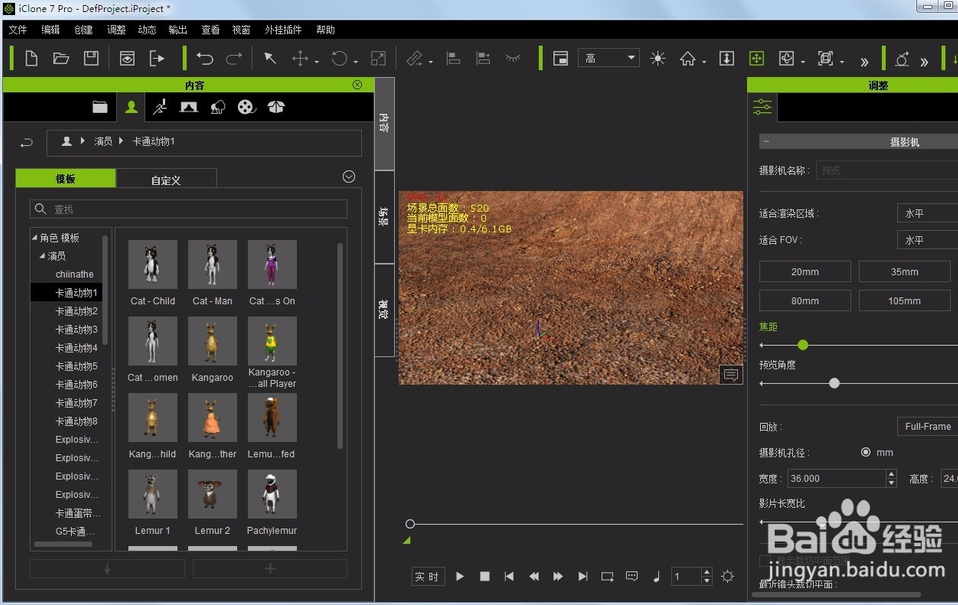Click the Save Project icon
This screenshot has width=958, height=605.
[x=91, y=58]
